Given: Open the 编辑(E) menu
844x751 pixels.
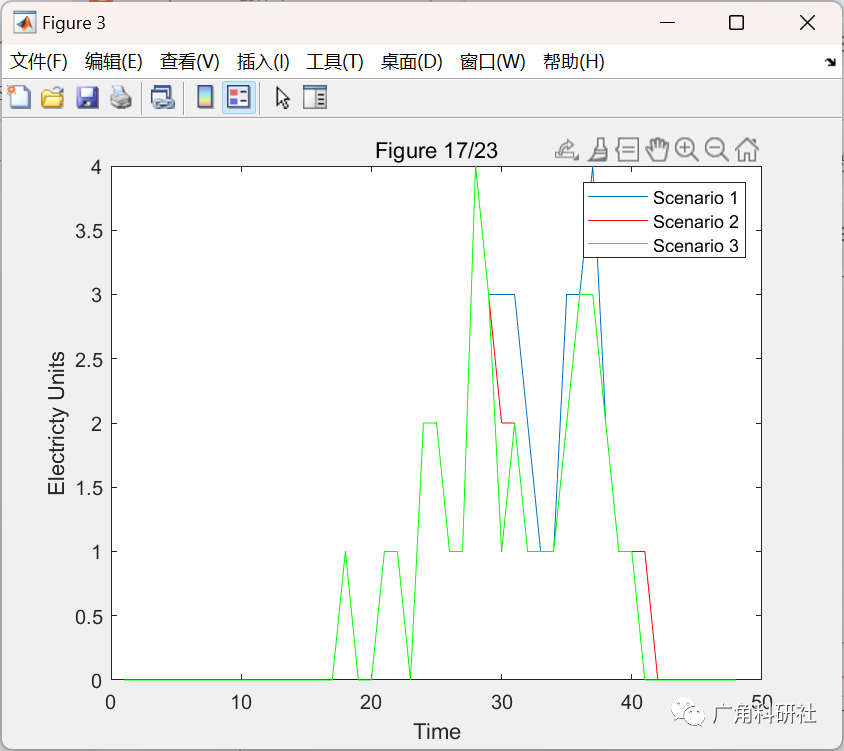Looking at the screenshot, I should click(x=114, y=61).
